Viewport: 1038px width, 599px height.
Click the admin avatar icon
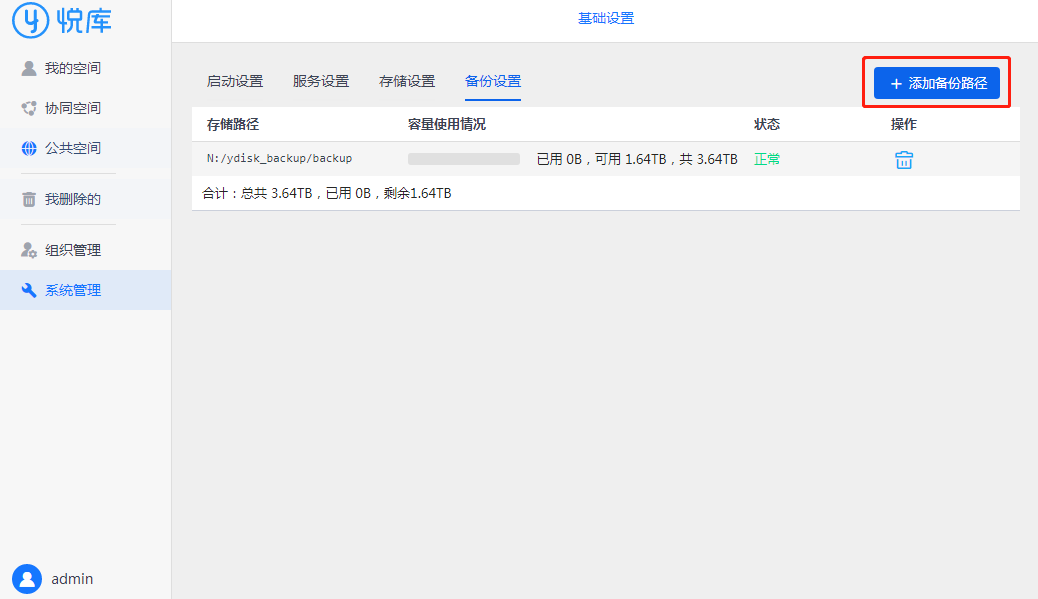27,579
